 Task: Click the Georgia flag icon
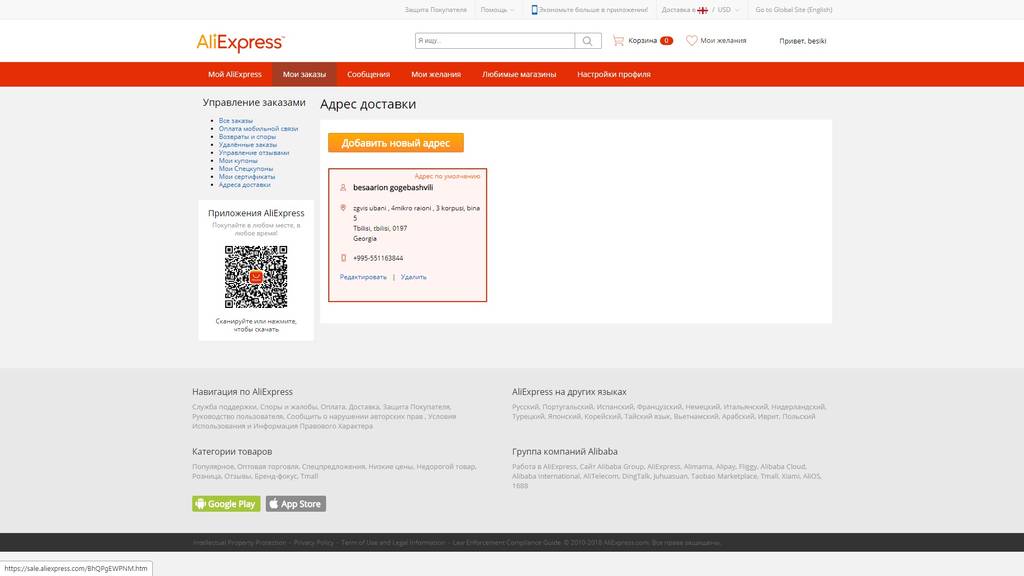pyautogui.click(x=703, y=10)
